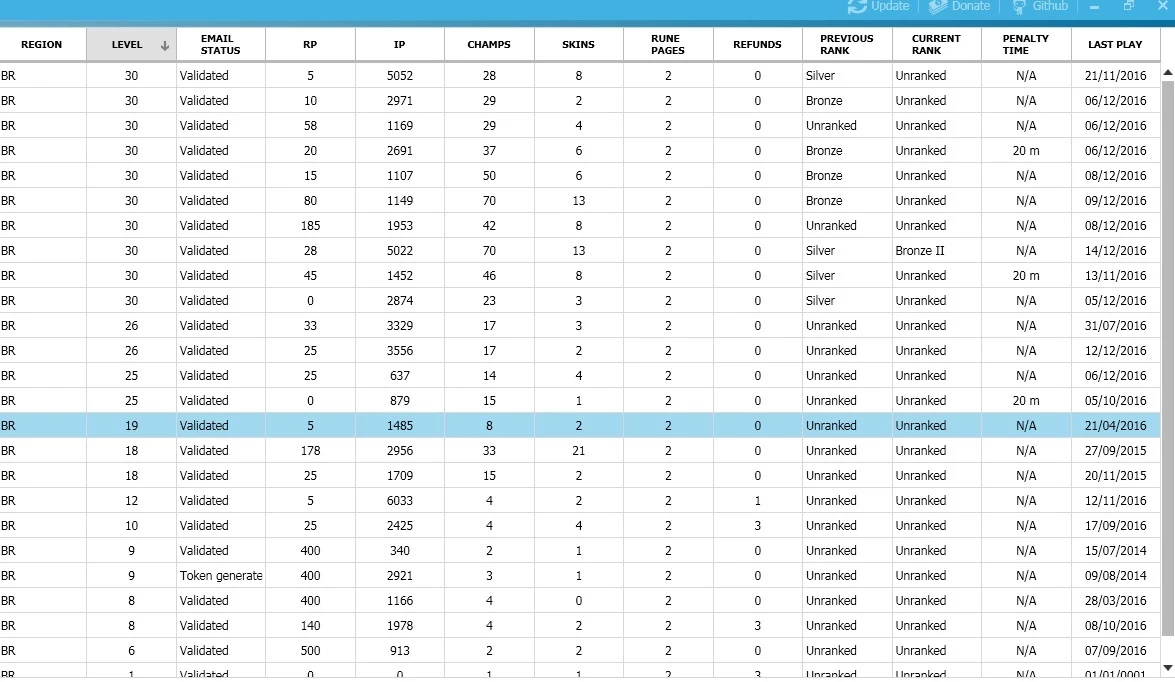This screenshot has width=1175, height=682.
Task: Click the Donate text link
Action: [x=970, y=6]
